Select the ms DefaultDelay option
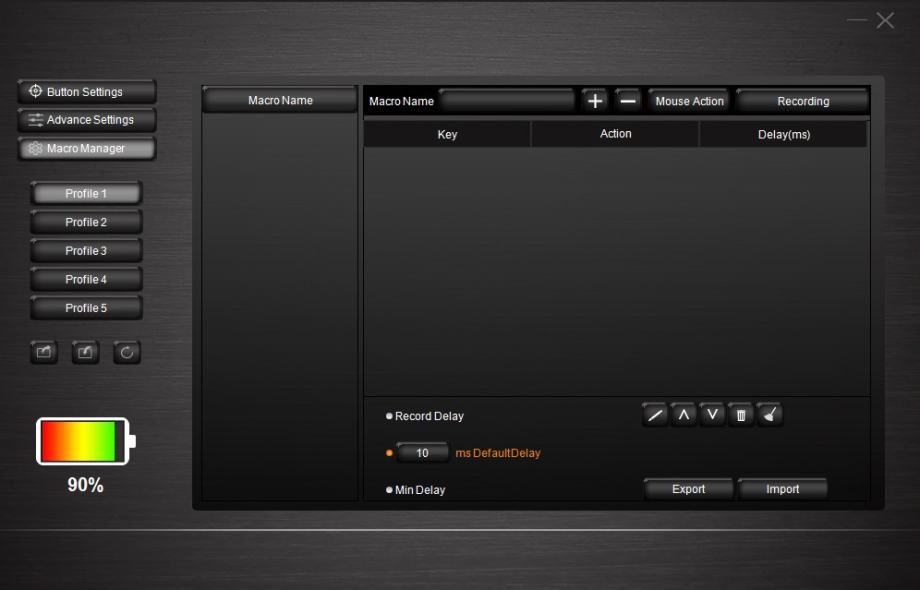This screenshot has width=920, height=590. (x=389, y=453)
